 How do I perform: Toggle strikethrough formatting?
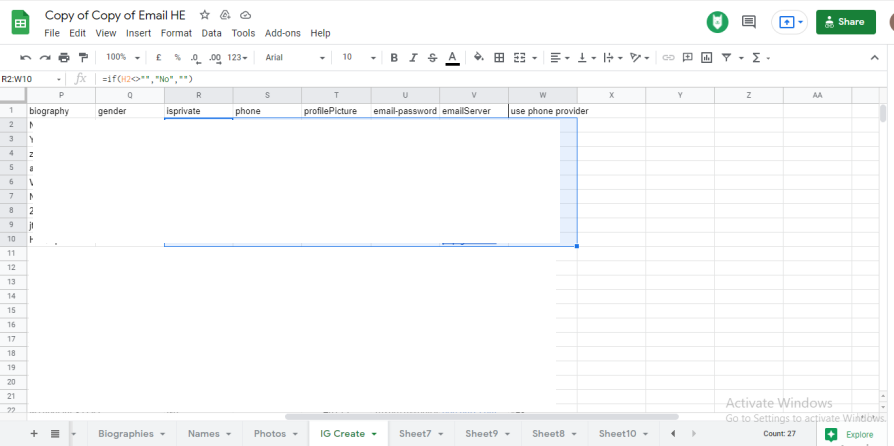click(433, 58)
